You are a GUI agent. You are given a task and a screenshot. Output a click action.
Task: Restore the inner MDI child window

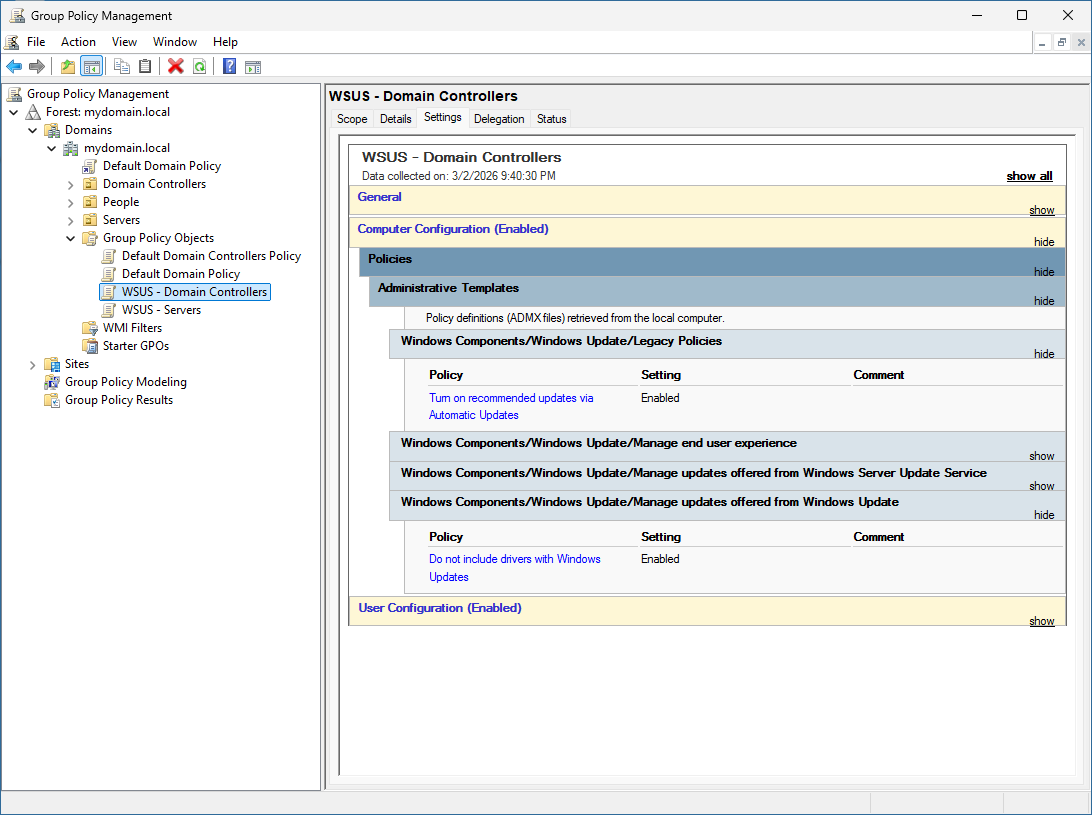click(x=1061, y=42)
